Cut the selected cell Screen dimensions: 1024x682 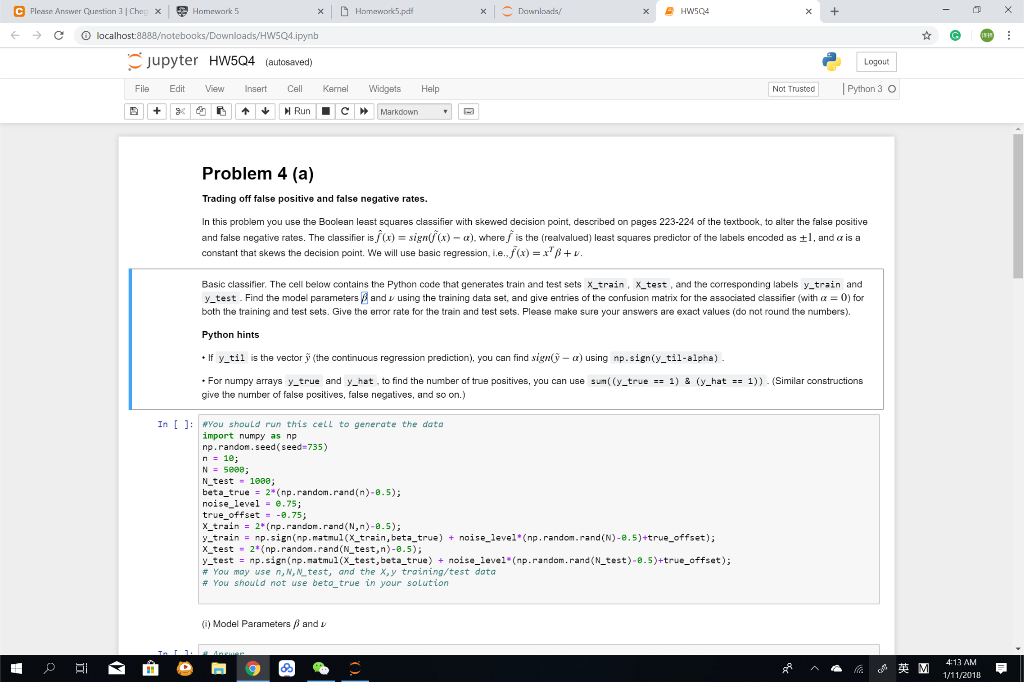coord(178,111)
